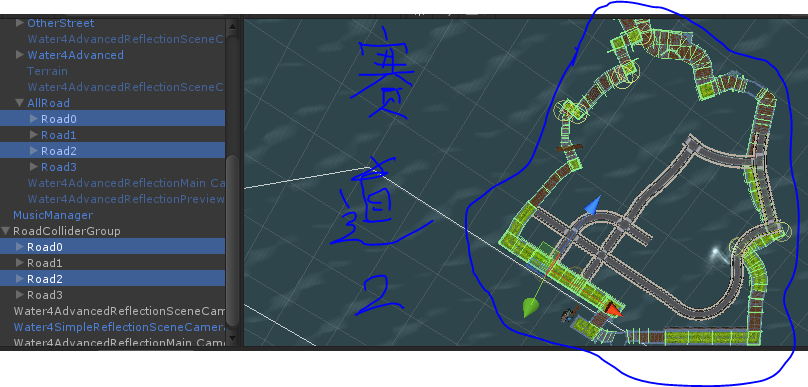Select the Water4SimpleReflectionSceneCamer row

[x=119, y=327]
